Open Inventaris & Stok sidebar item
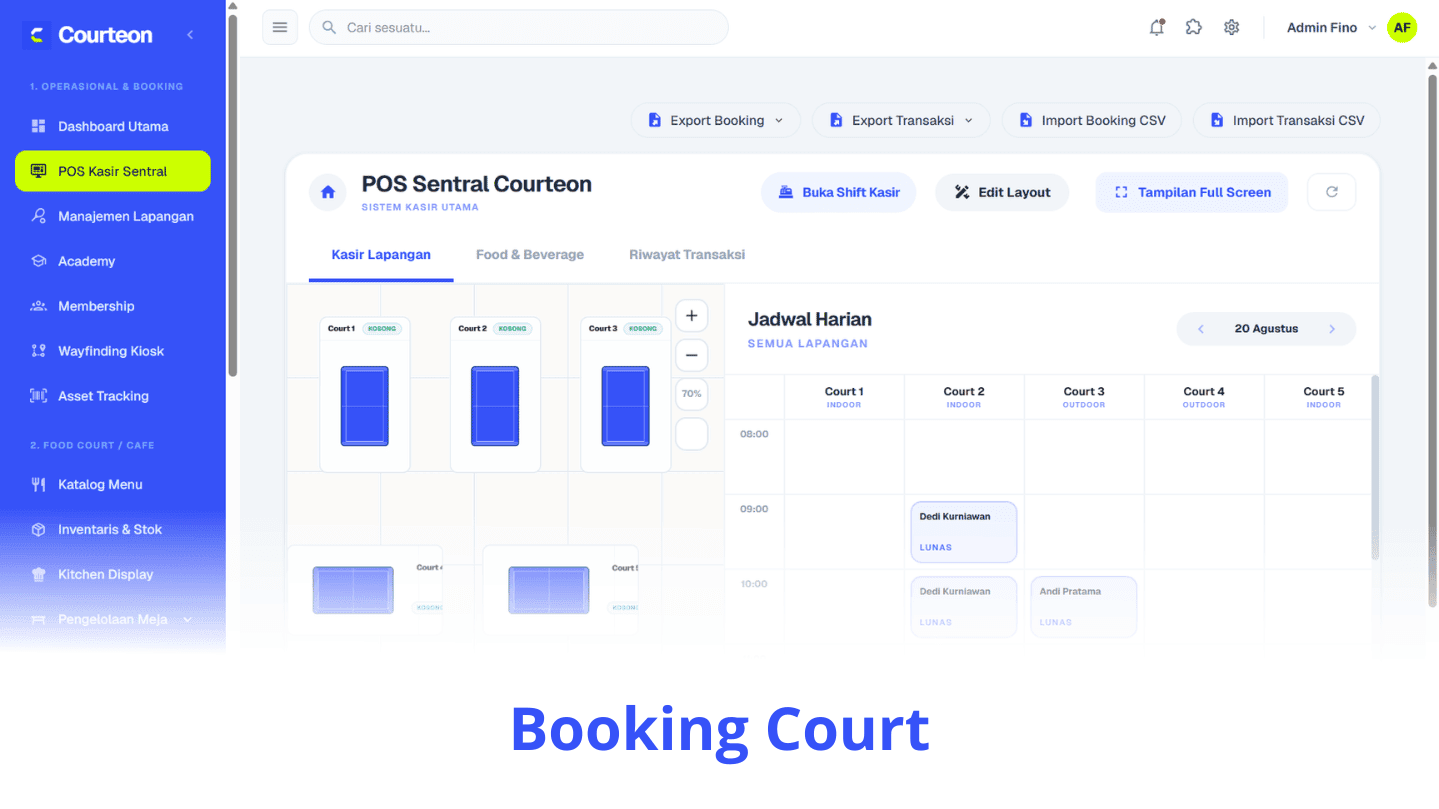The image size is (1439, 809). pos(113,529)
